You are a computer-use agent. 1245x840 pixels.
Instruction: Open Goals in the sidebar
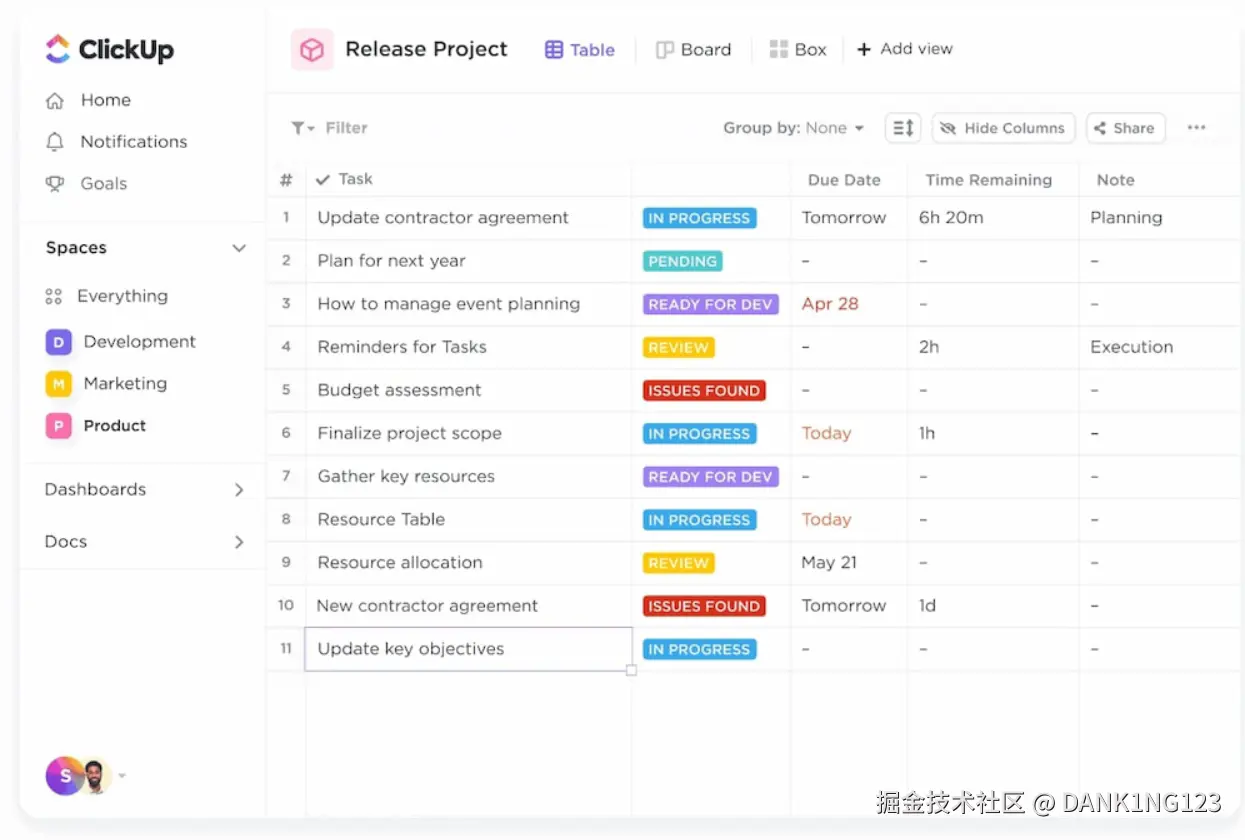(86, 184)
